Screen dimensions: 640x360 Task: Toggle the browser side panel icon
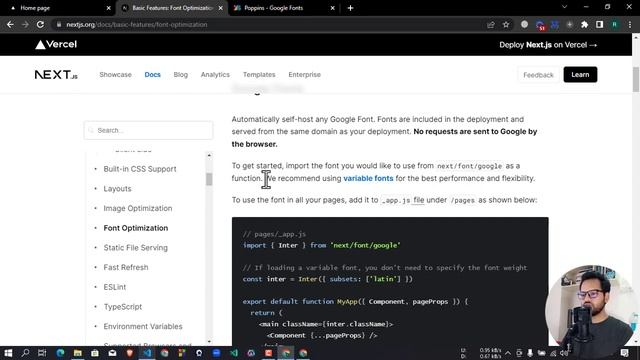tap(600, 24)
